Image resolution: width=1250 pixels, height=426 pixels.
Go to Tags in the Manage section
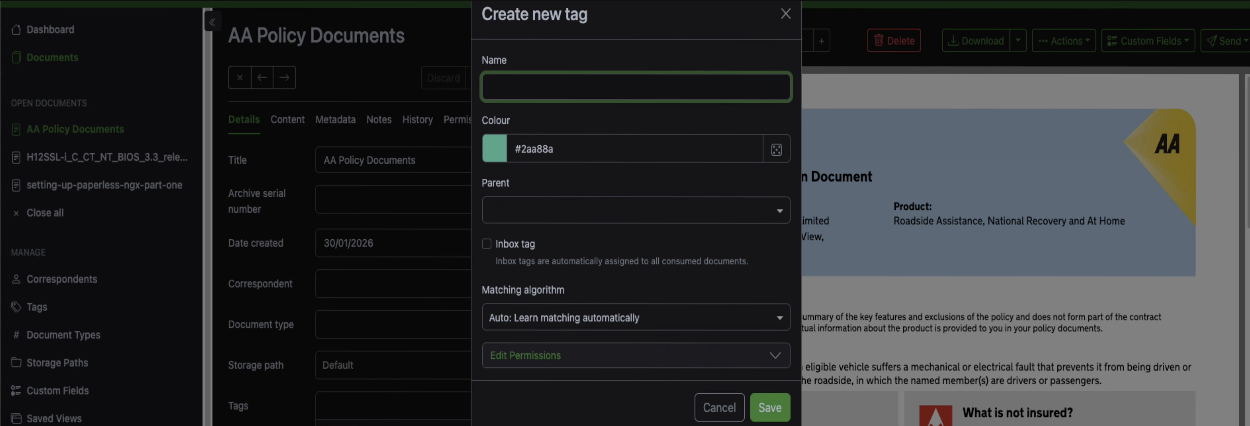coord(36,307)
